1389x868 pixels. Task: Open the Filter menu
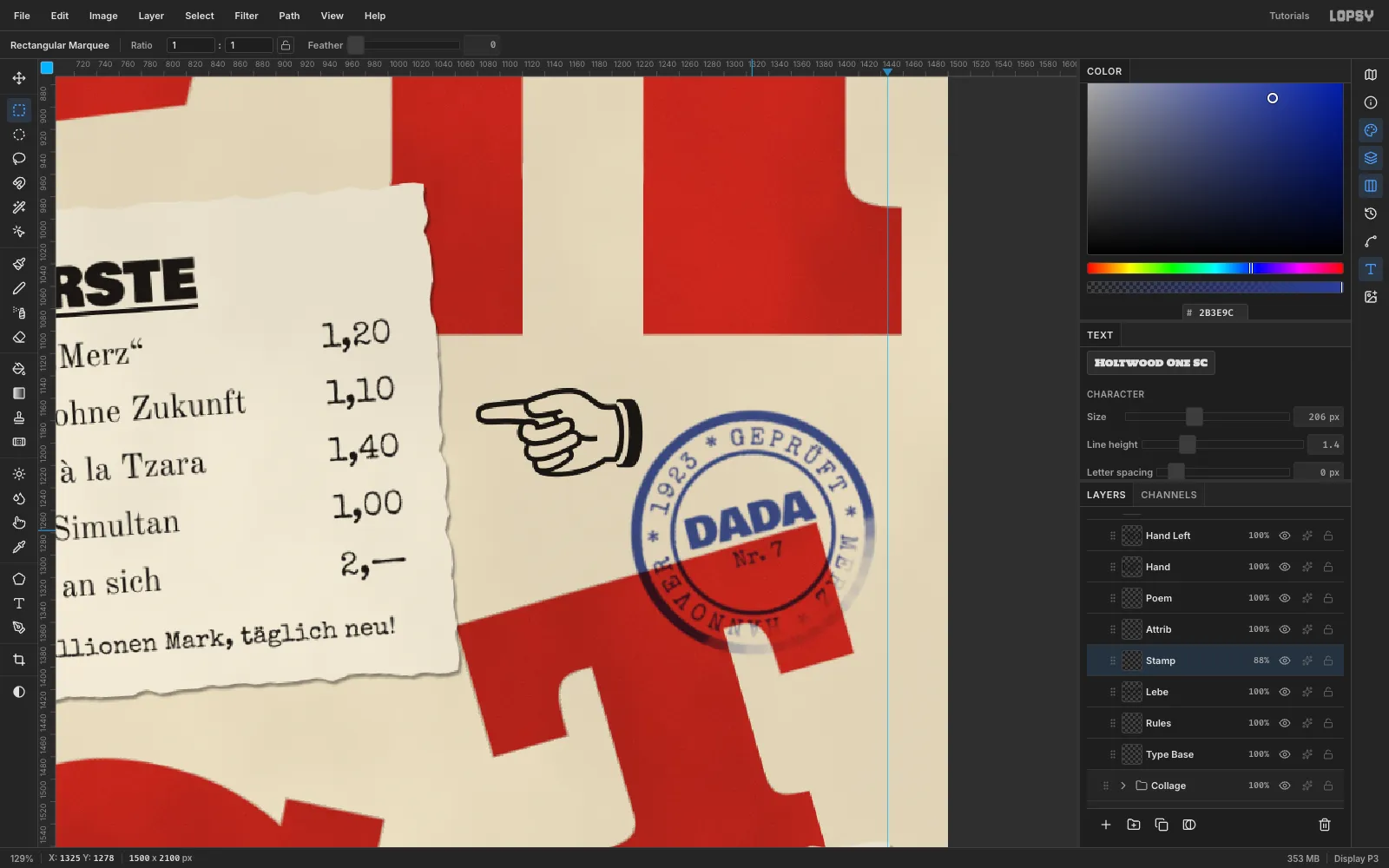point(247,16)
